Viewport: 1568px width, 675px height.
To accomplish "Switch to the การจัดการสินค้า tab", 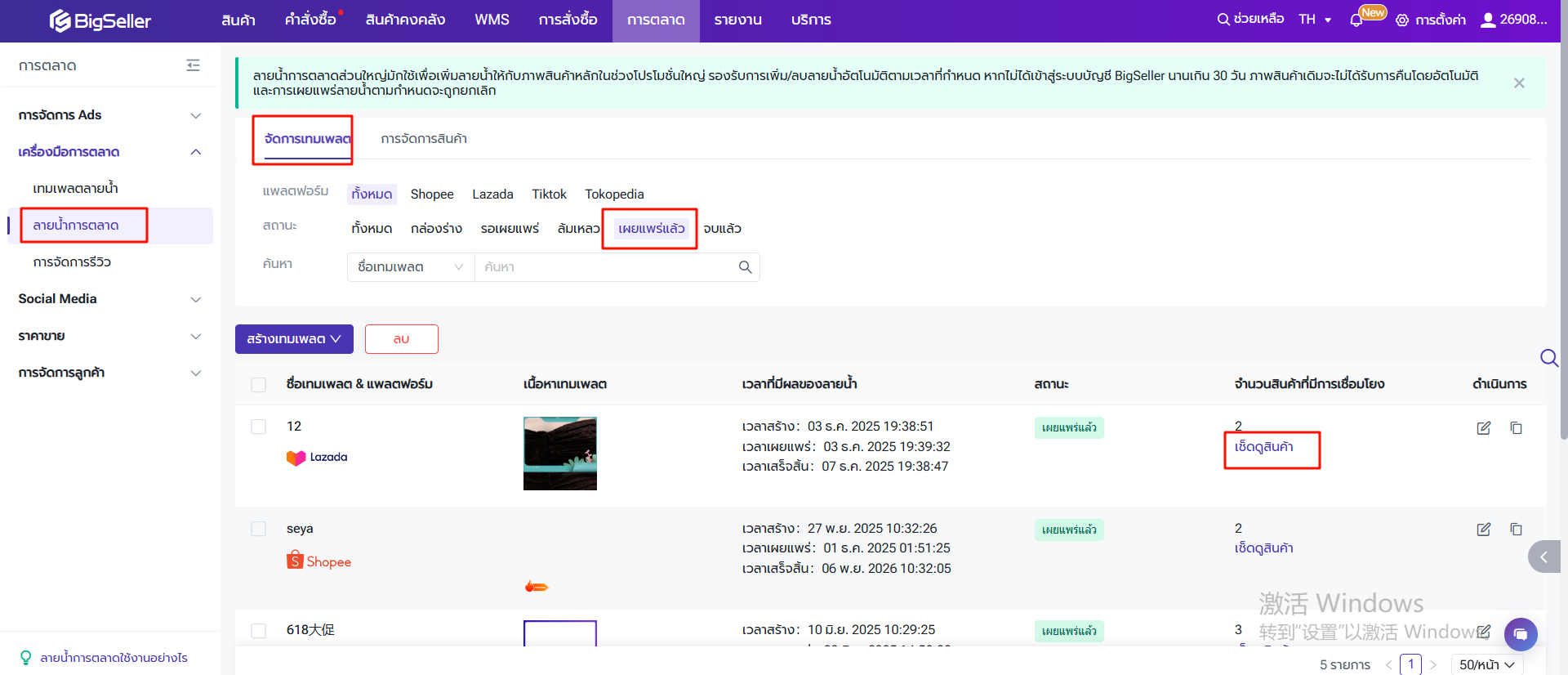I will pos(424,139).
